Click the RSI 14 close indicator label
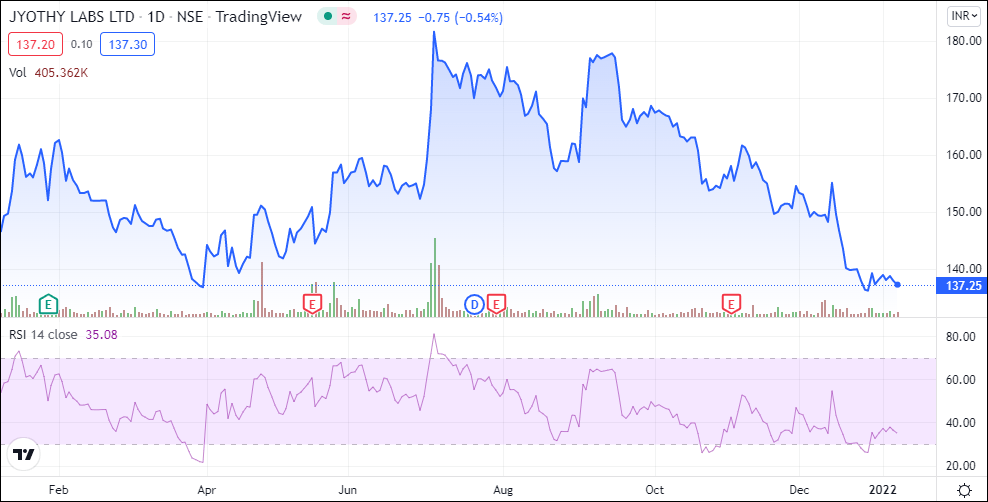The image size is (988, 502). [43, 334]
